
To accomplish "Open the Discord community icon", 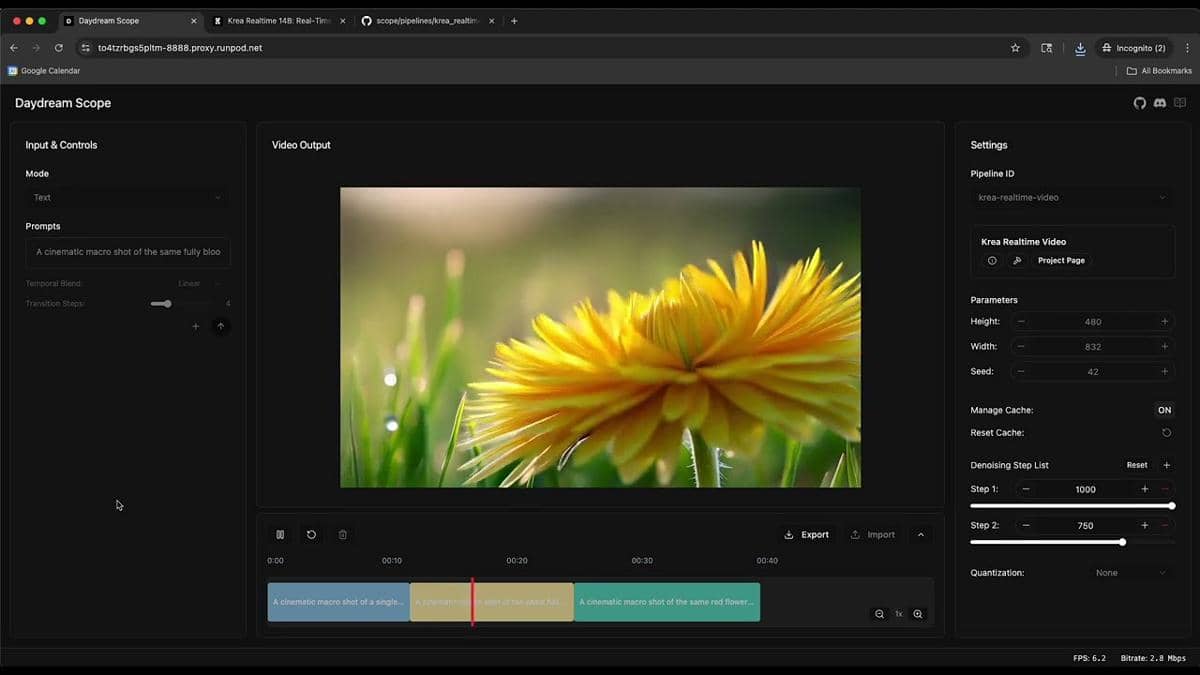I will click(x=1160, y=102).
